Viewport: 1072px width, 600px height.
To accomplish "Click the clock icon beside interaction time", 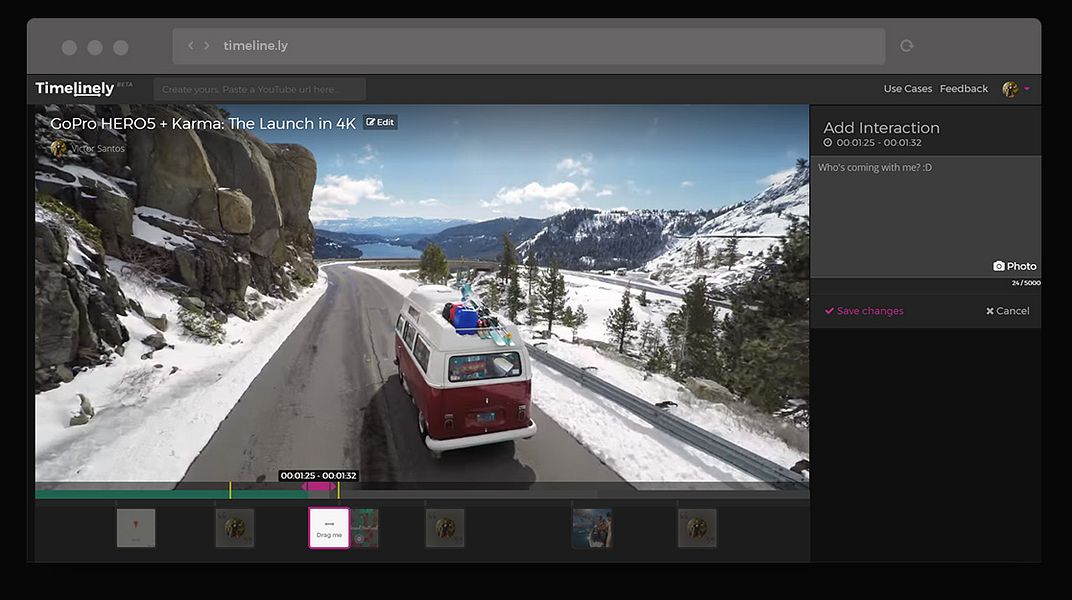I will [x=828, y=143].
